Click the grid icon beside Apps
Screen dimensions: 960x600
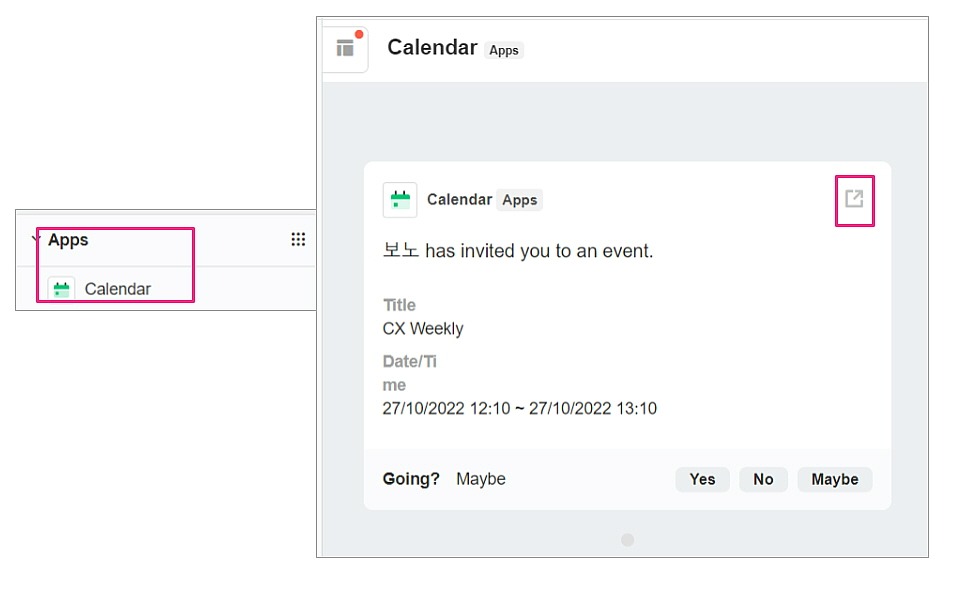[x=298, y=240]
